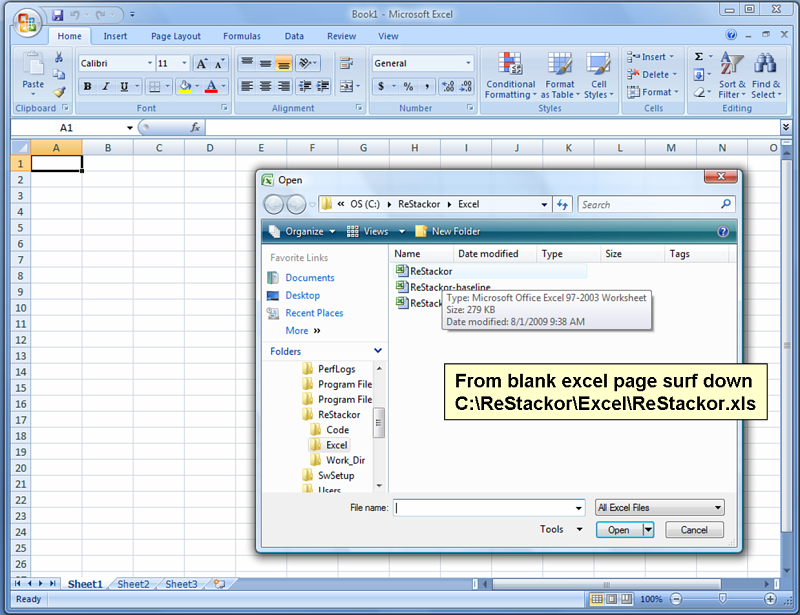Open Desktop favorite link
Viewport: 800px width, 615px height.
[x=303, y=296]
